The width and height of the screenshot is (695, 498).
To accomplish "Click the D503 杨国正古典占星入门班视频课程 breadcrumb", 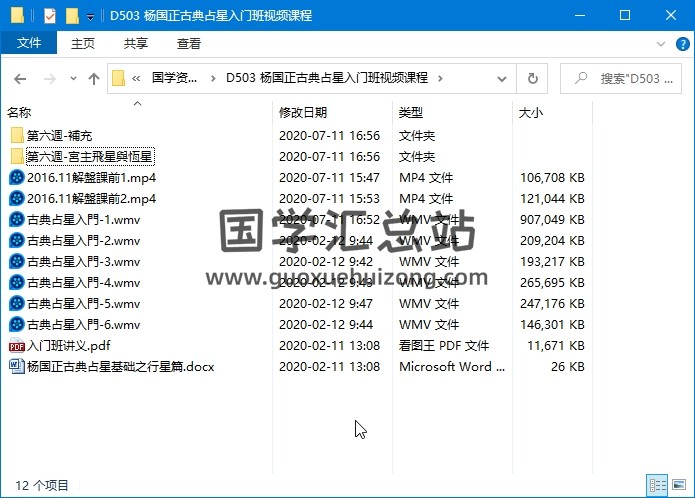I will (x=327, y=78).
